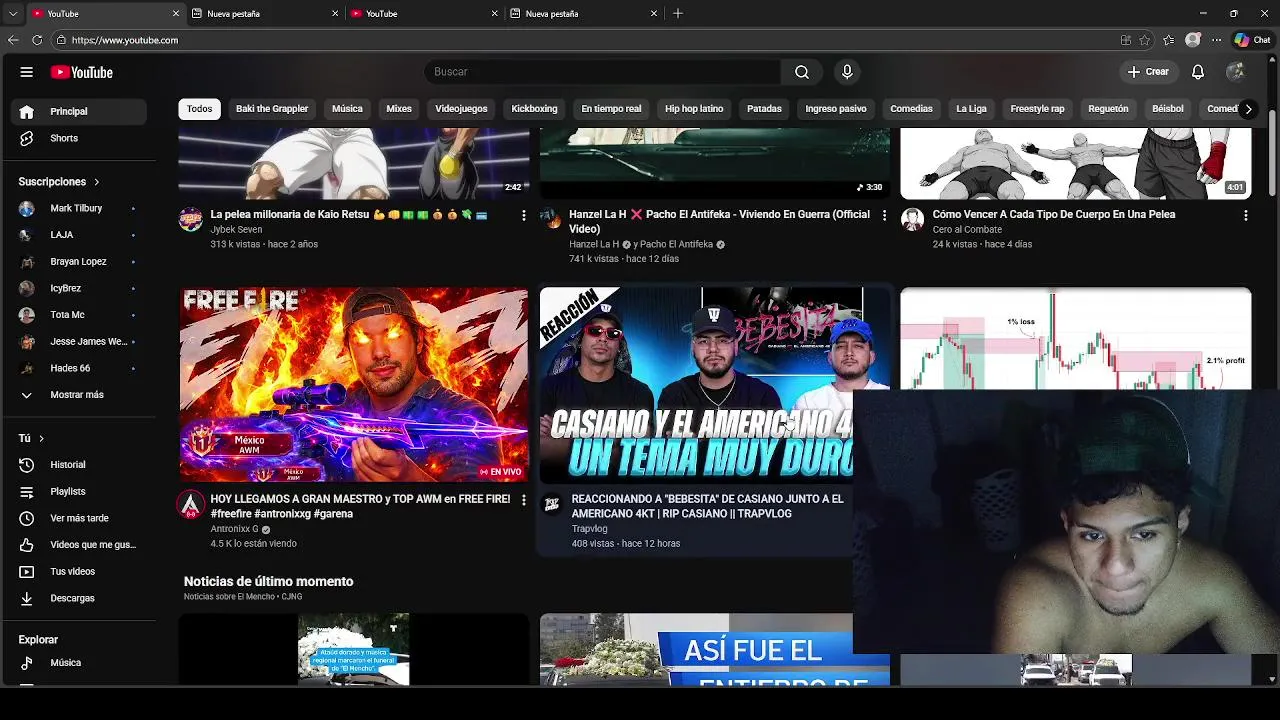Open Música under Explorar

point(79,663)
